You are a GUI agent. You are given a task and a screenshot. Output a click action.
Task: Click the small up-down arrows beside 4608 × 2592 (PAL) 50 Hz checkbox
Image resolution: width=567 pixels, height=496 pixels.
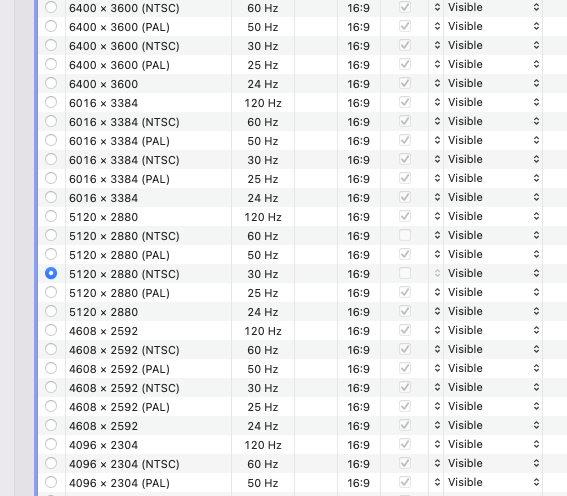(438, 368)
